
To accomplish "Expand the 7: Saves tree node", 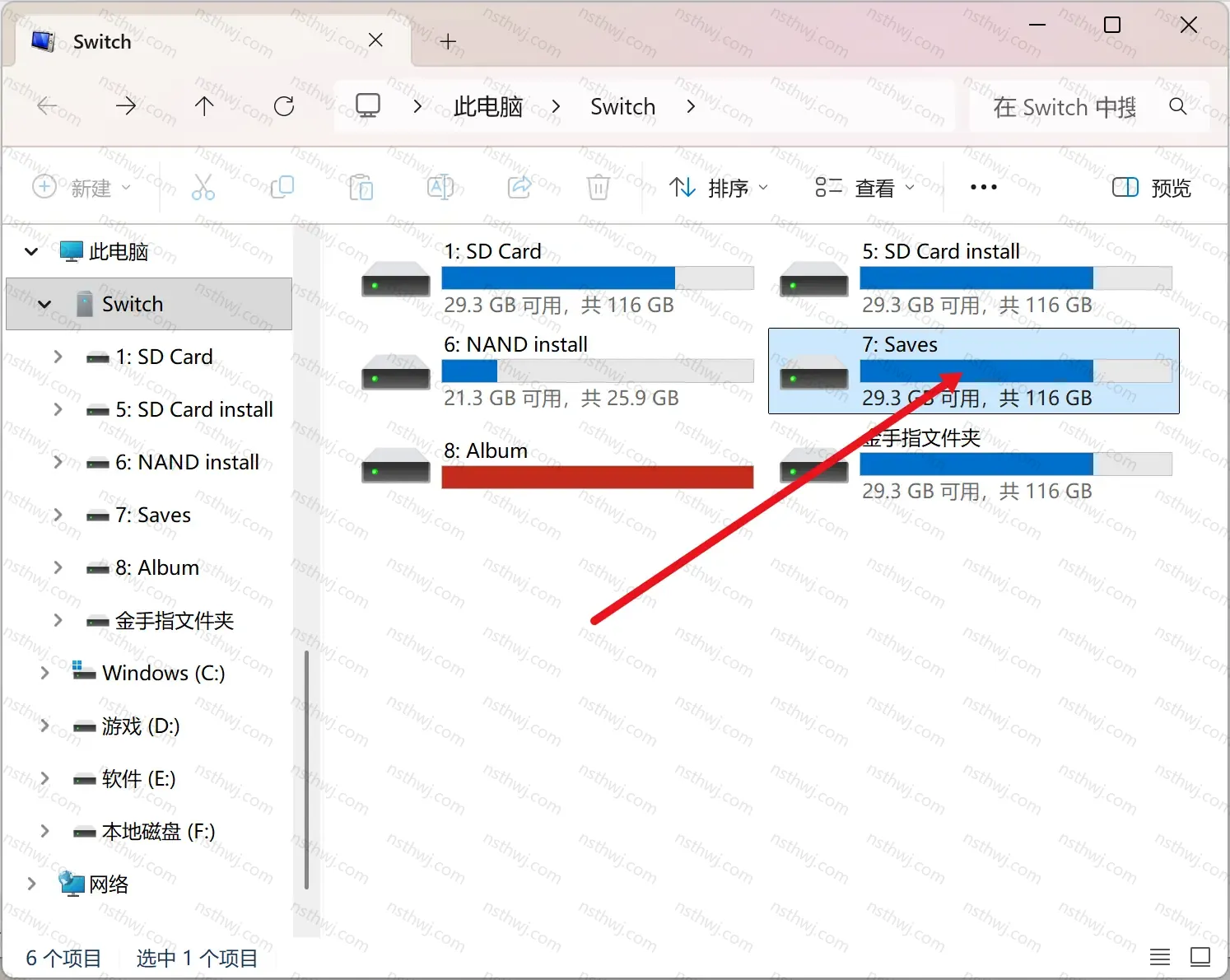I will [x=58, y=515].
